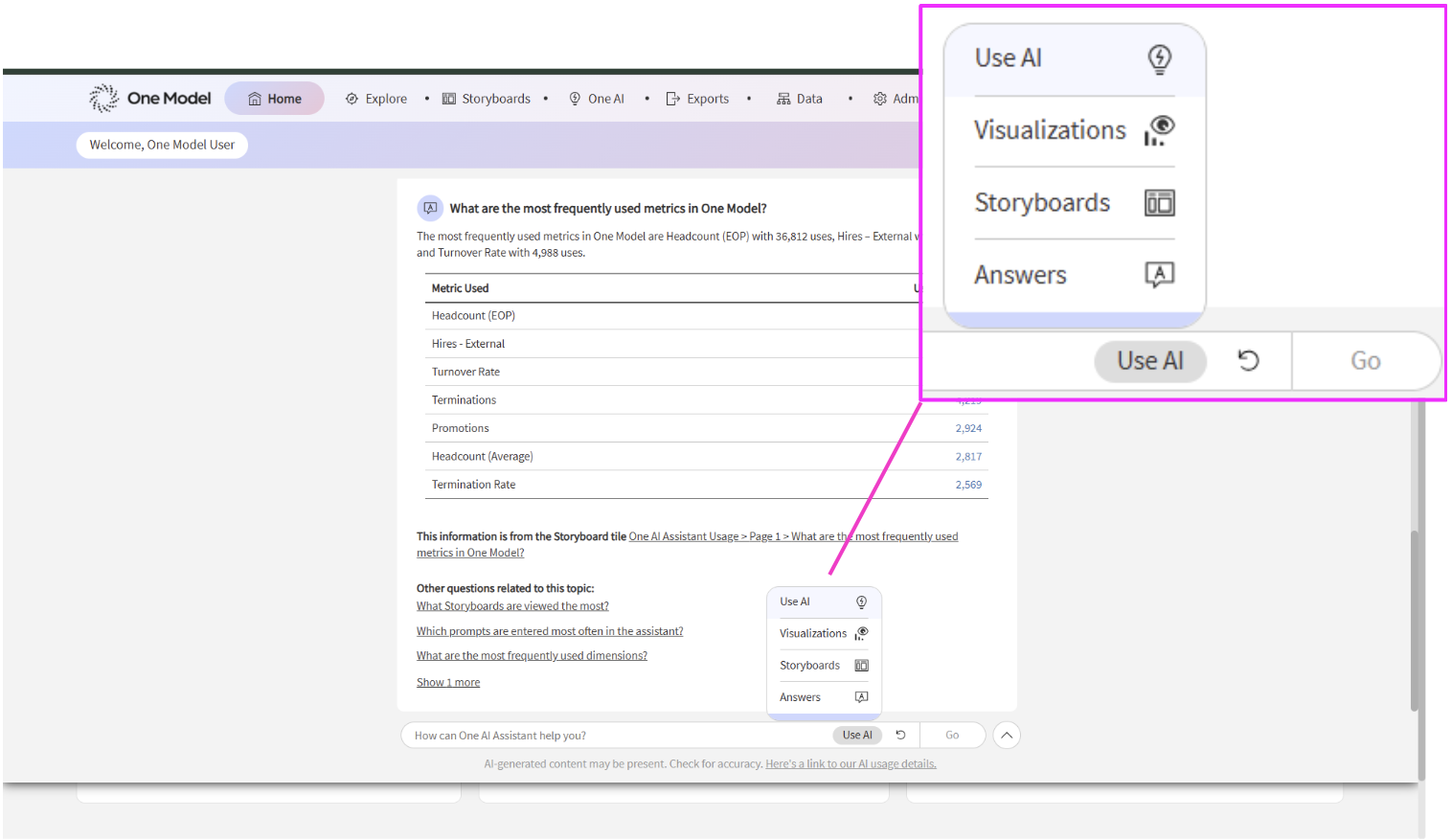Click the small reset arrow beside the chat input
This screenshot has height=840, width=1452.
(900, 735)
